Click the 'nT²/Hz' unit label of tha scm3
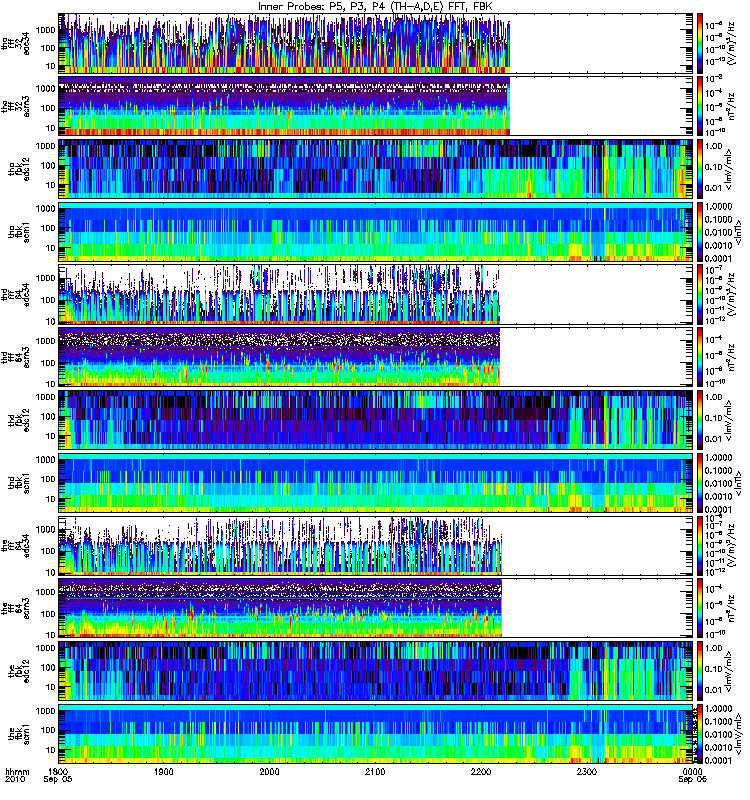Viewport: 750px width, 800px height. (x=731, y=106)
